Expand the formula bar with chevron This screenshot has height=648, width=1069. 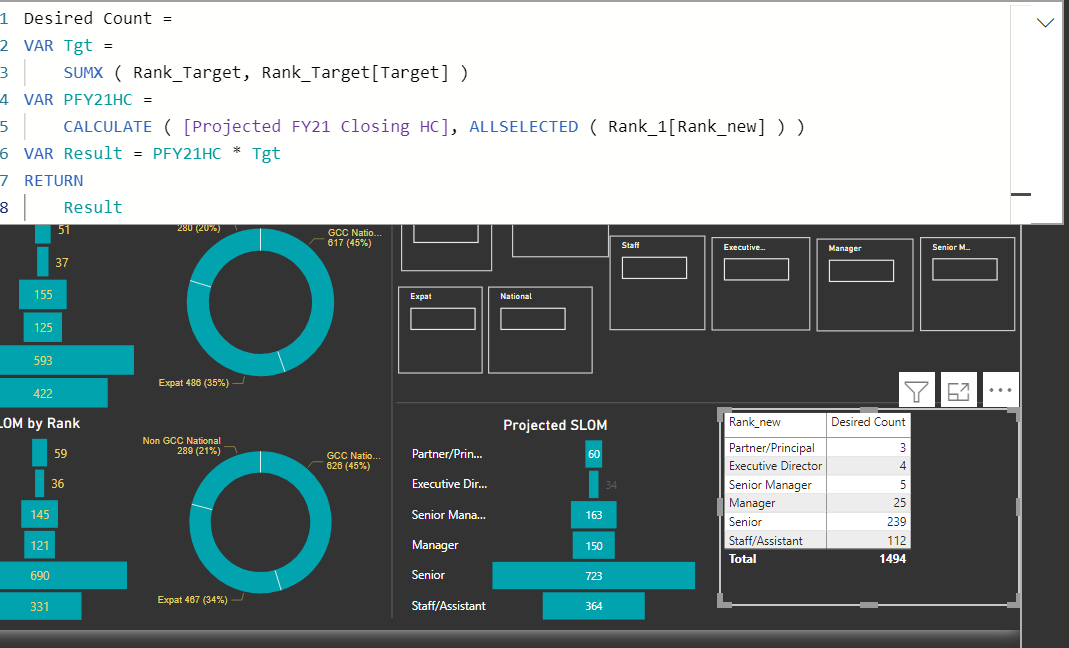click(1045, 23)
